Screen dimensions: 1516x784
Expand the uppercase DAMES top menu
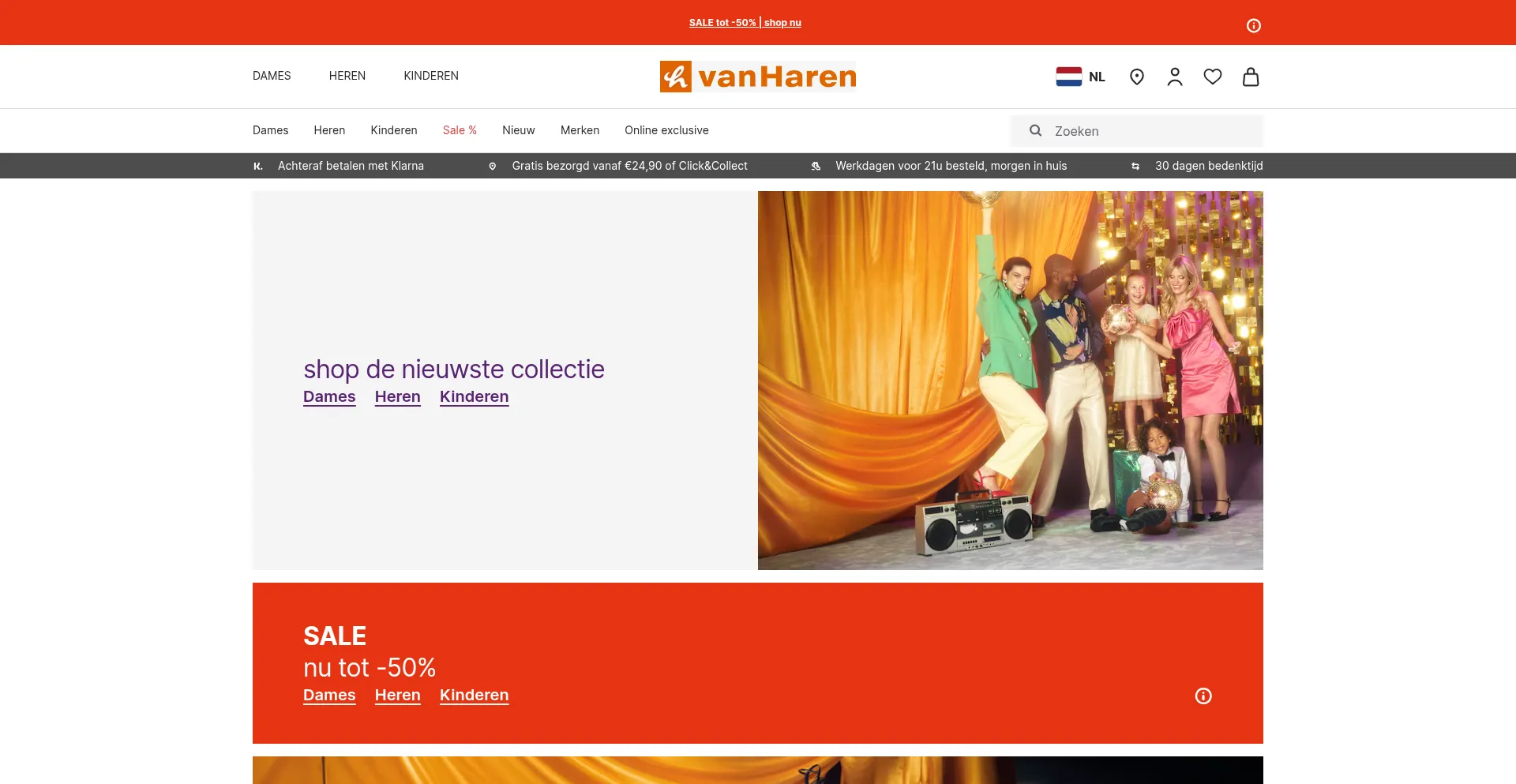tap(272, 76)
